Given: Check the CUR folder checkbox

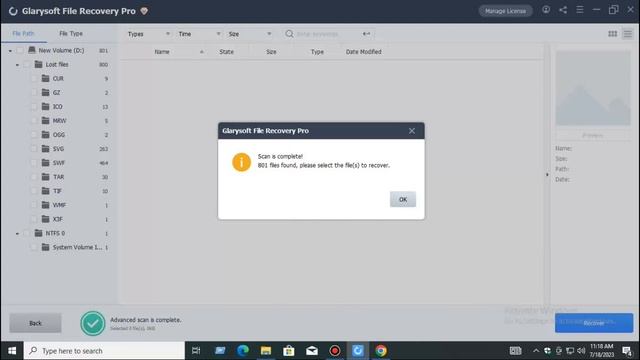Looking at the screenshot, I should pos(34,78).
